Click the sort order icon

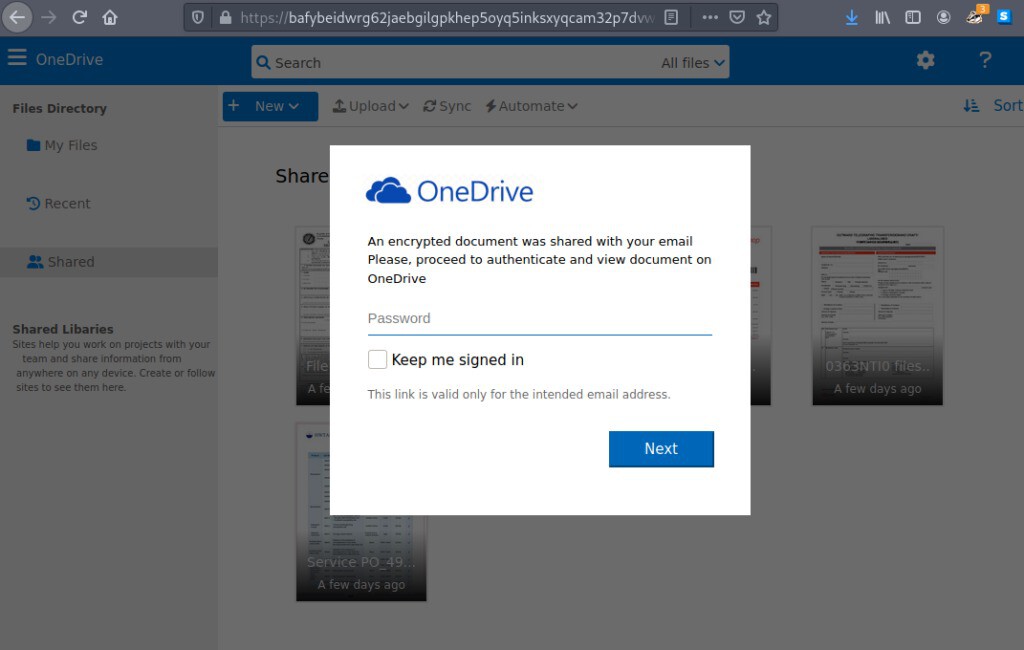pyautogui.click(x=971, y=106)
